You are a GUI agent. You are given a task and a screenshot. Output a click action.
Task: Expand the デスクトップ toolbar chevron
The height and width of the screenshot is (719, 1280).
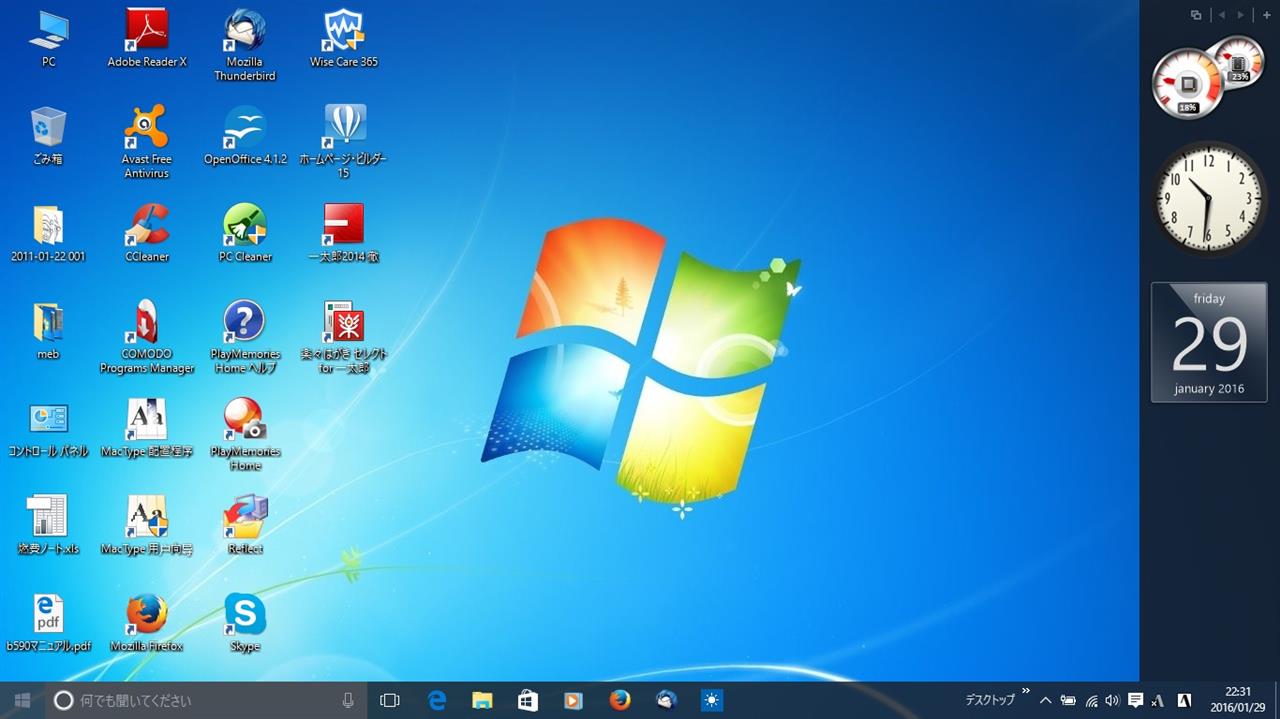1026,691
